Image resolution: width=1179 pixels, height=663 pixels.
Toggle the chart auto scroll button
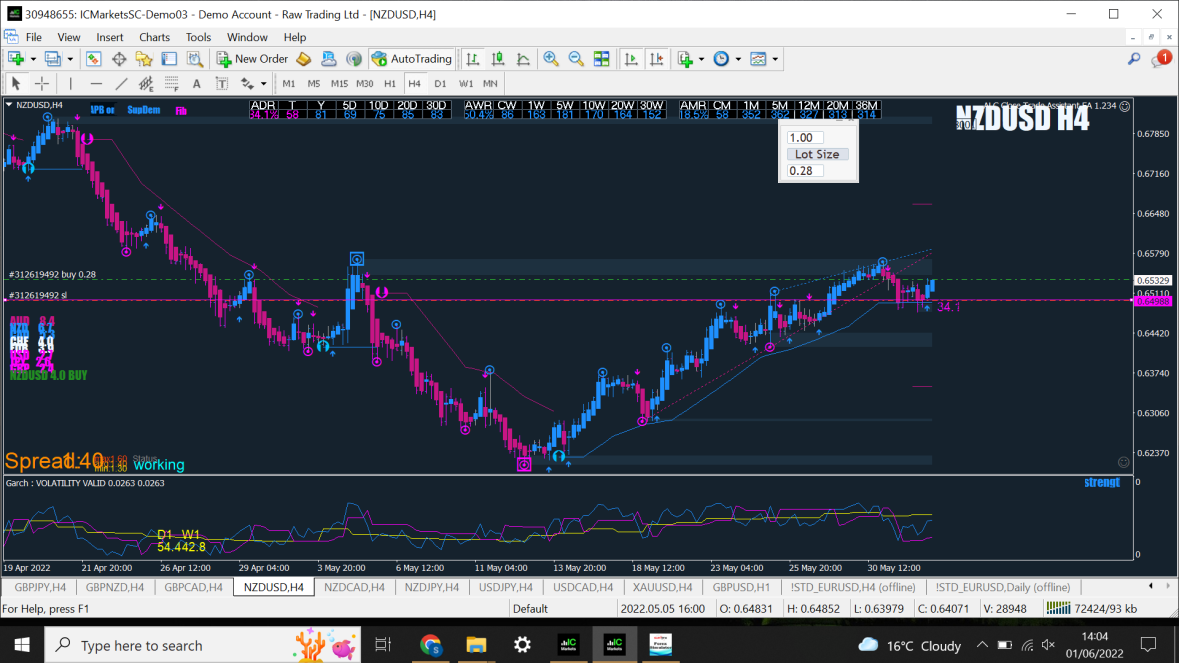tap(631, 59)
